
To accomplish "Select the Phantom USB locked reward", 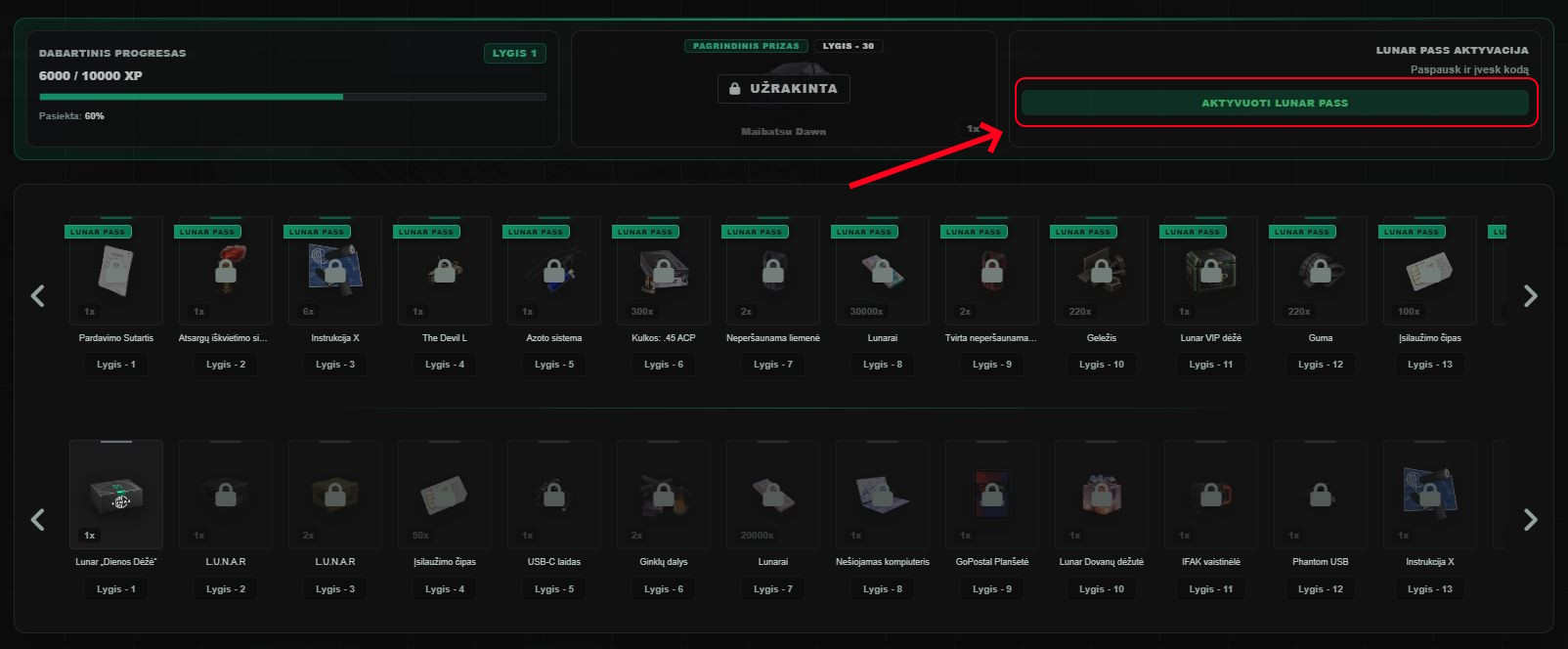I will (1321, 495).
